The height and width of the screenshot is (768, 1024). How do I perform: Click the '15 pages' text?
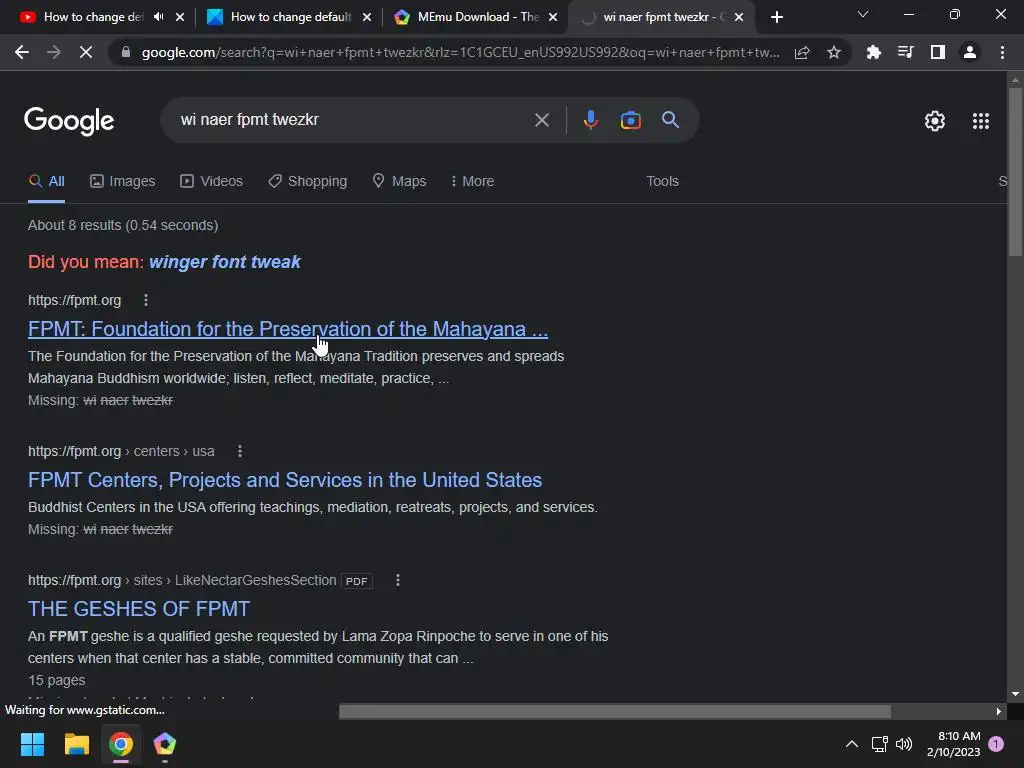[x=57, y=680]
